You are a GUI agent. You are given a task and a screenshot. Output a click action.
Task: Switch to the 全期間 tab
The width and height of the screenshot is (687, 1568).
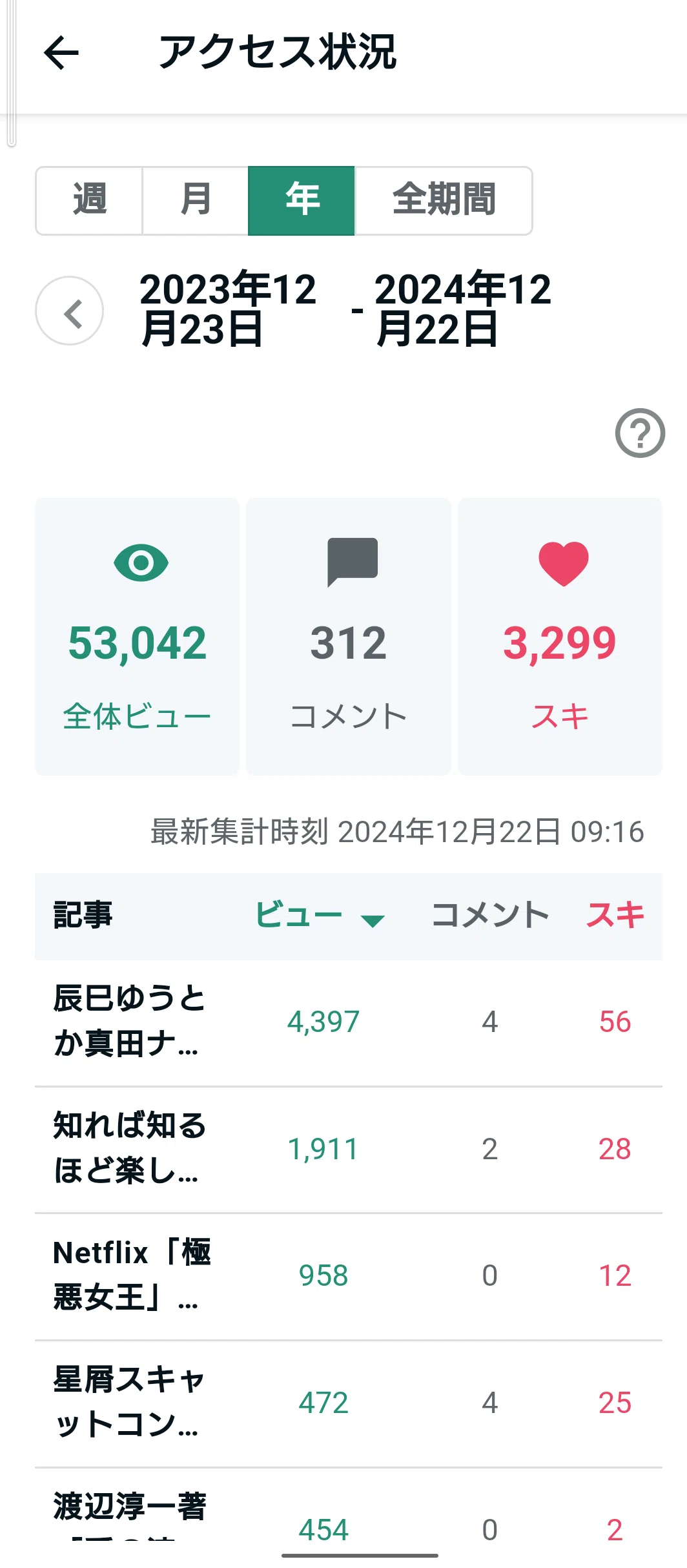[x=444, y=201]
